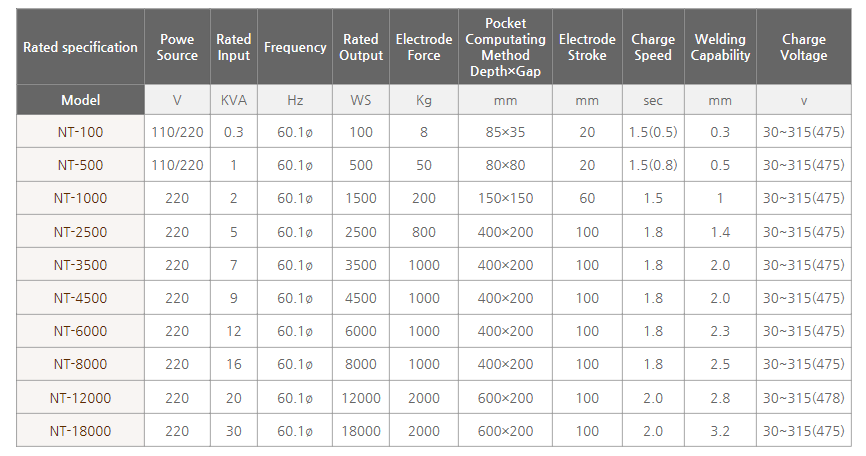
Task: Select rated input value 30
Action: coord(234,431)
